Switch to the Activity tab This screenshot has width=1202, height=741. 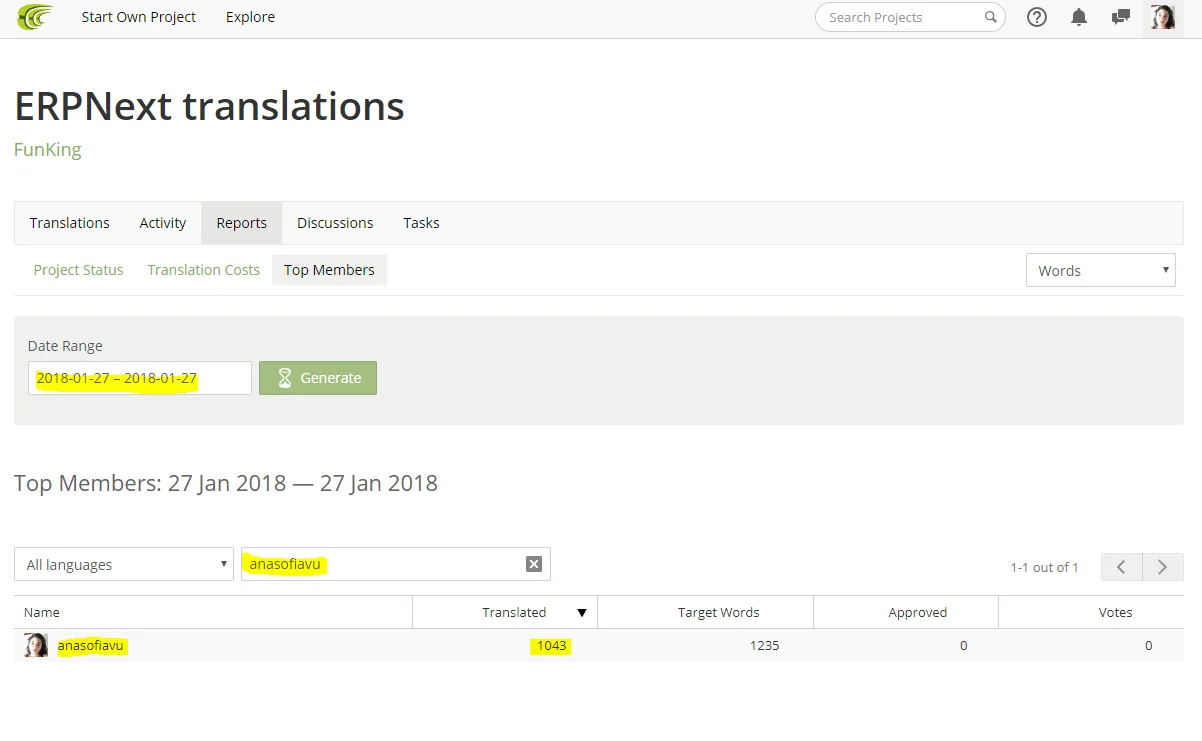tap(163, 223)
